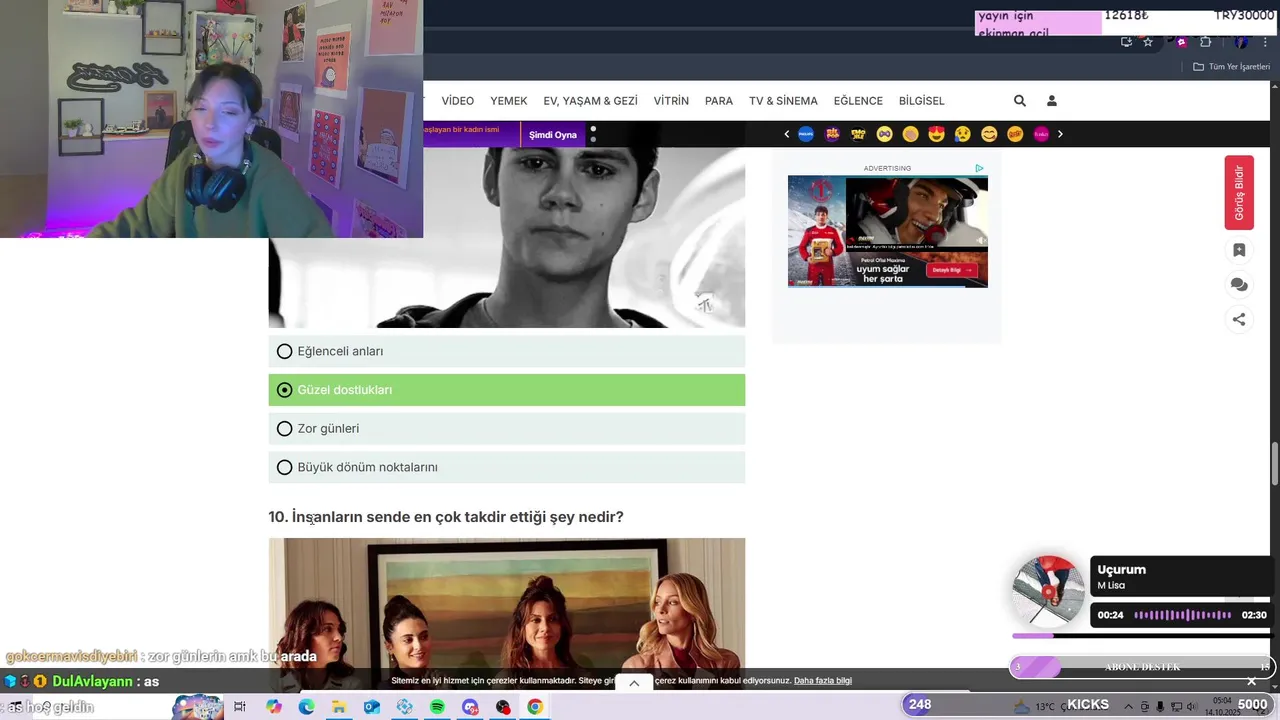Screen dimensions: 1280x720
Task: Open the BİLGİSEL menu
Action: (921, 101)
